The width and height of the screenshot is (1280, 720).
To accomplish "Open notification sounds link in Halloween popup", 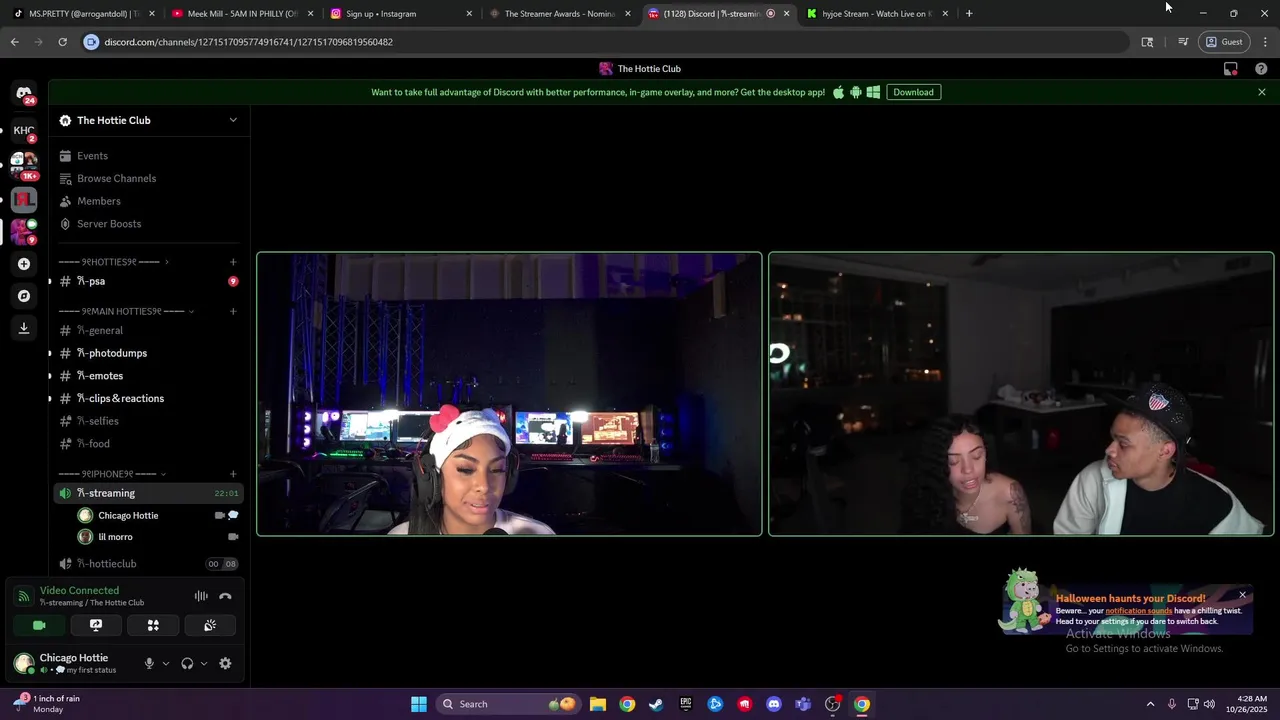I will coord(1138,611).
